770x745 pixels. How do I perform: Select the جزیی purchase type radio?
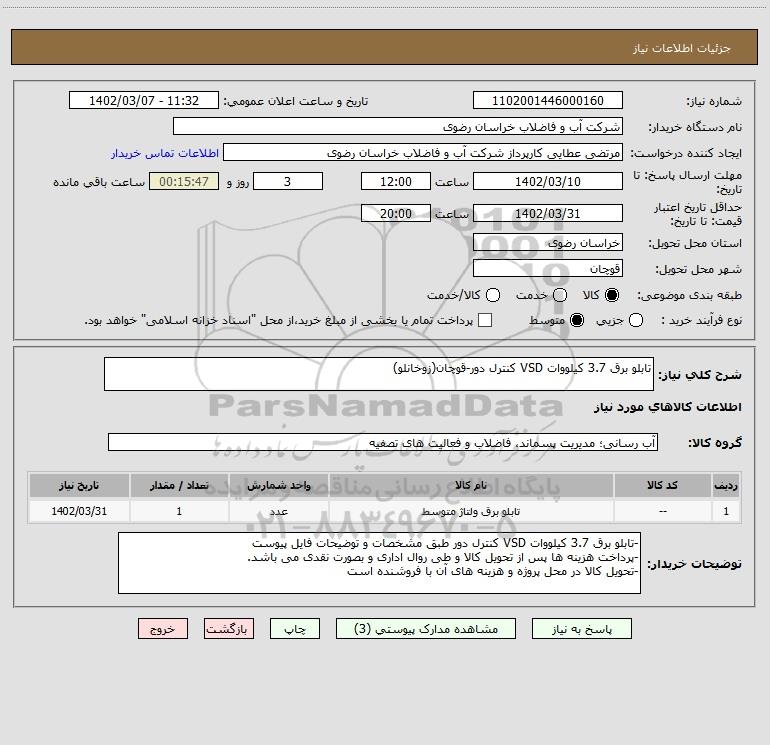coord(635,320)
